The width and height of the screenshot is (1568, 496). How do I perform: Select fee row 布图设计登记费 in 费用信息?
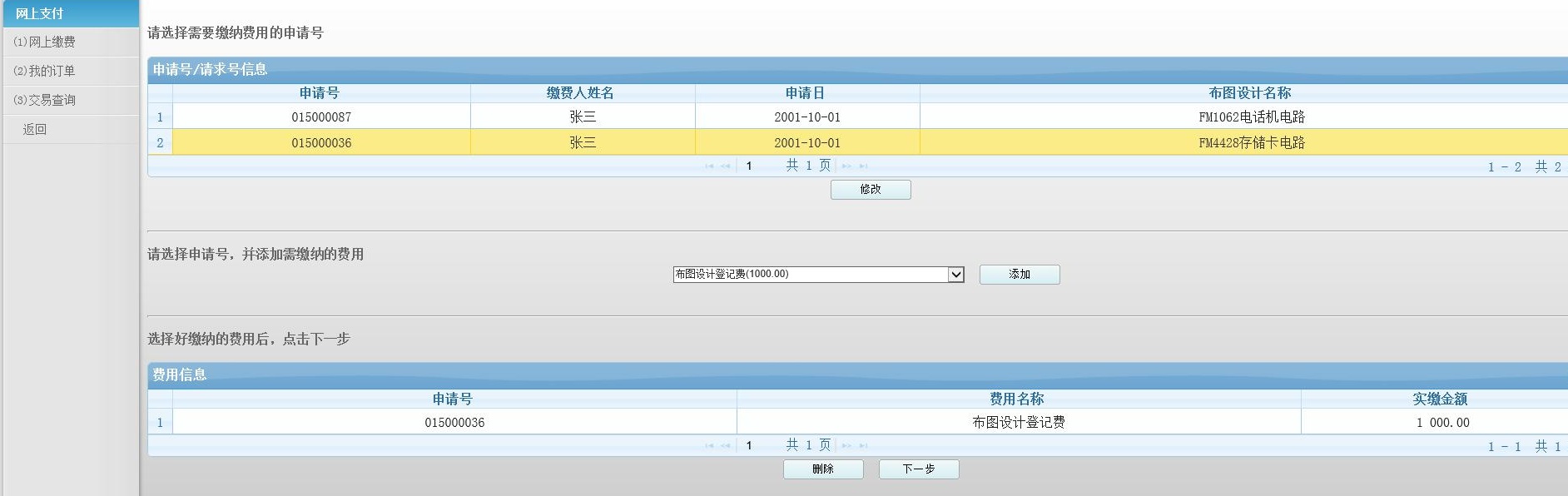[x=1018, y=423]
